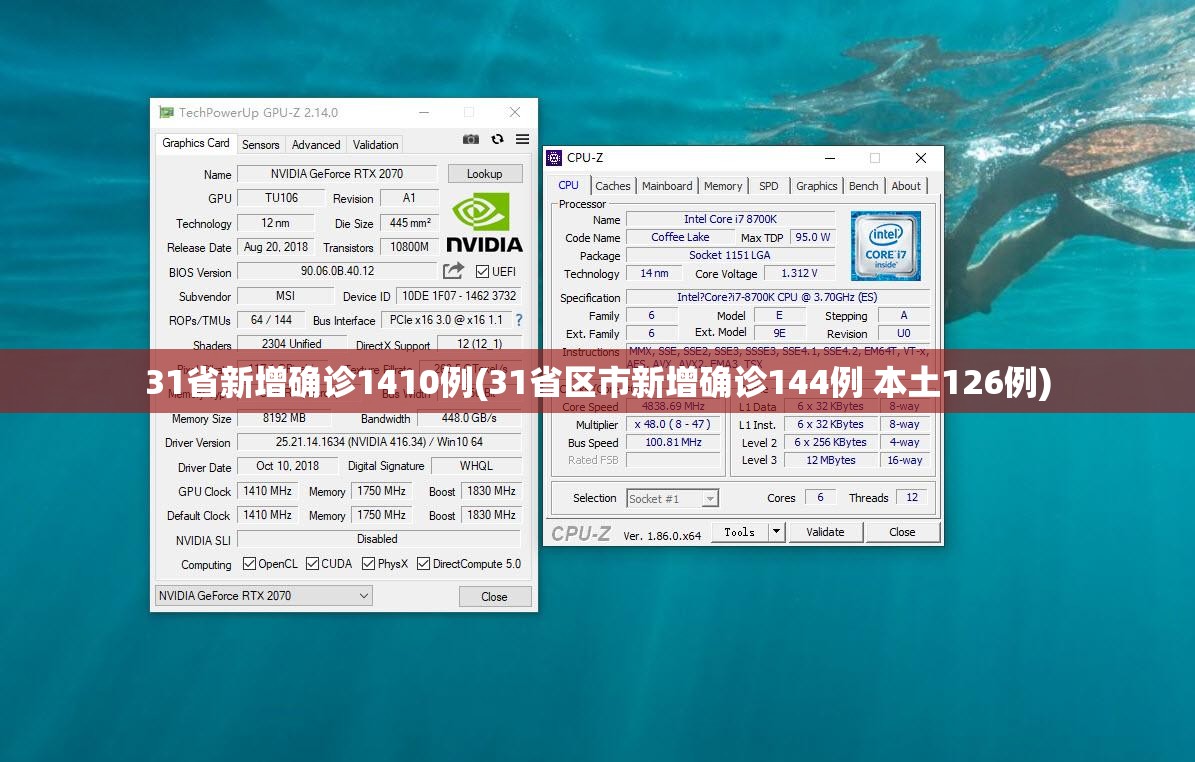Click the GPU name field NVIDIA GeForce RTX 2070
Viewport: 1195px width, 762px height.
click(x=337, y=174)
